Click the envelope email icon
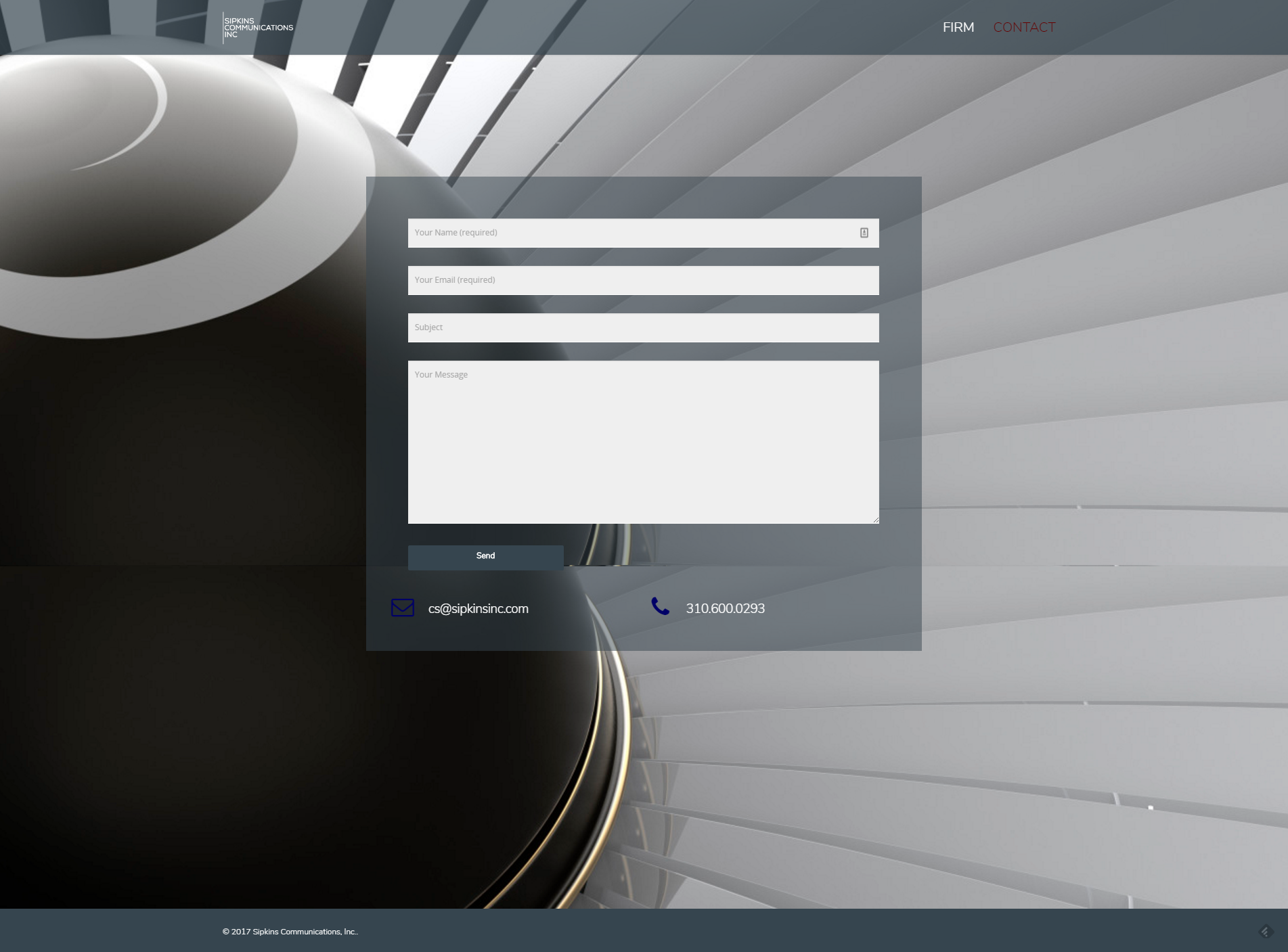Viewport: 1288px width, 952px height. 403,608
